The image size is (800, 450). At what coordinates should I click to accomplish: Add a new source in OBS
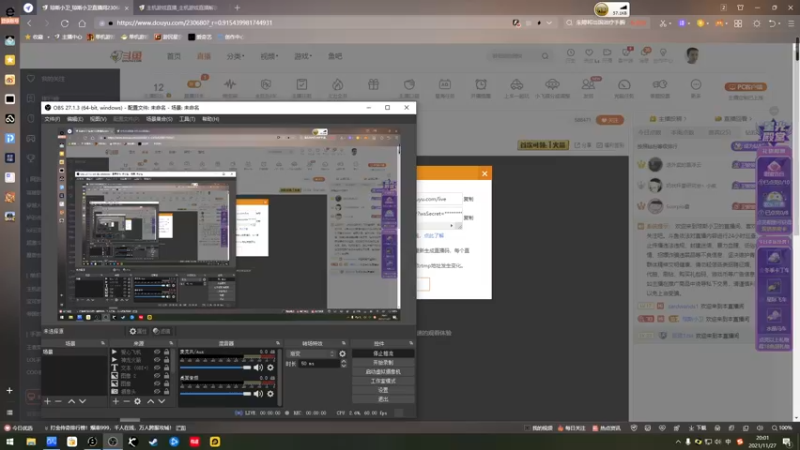tap(116, 402)
